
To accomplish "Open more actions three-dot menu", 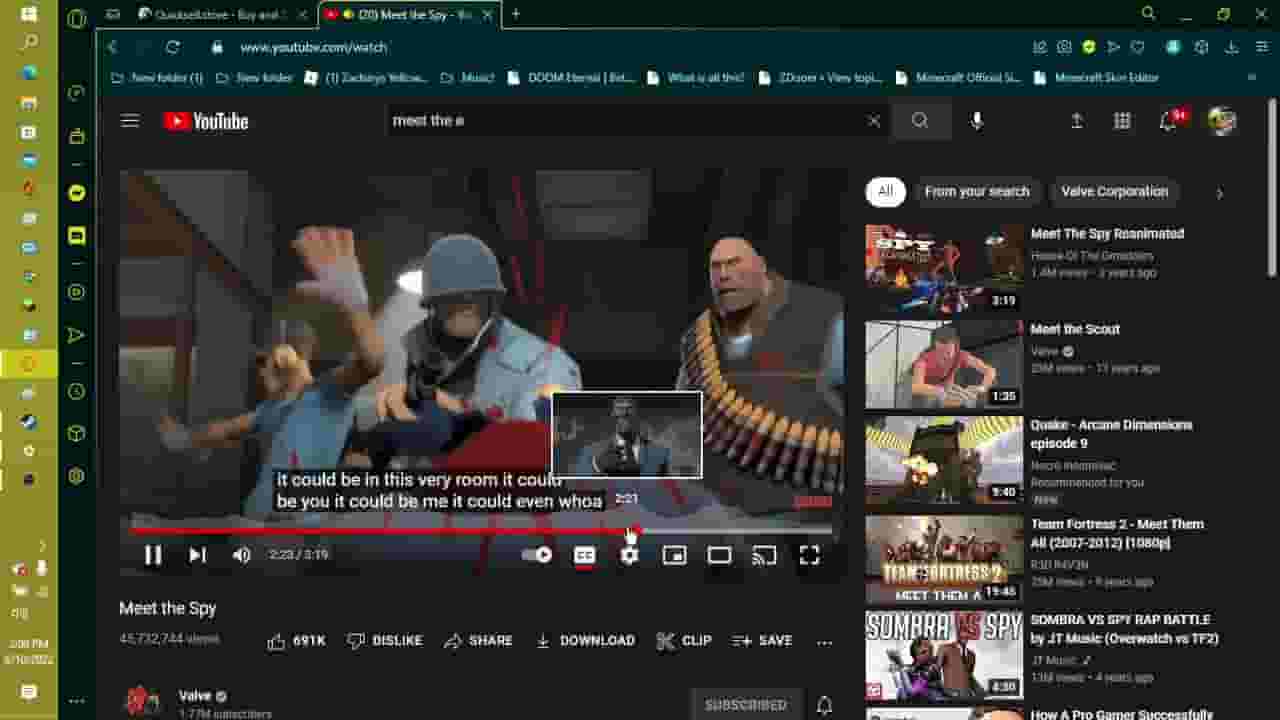I will tap(825, 642).
